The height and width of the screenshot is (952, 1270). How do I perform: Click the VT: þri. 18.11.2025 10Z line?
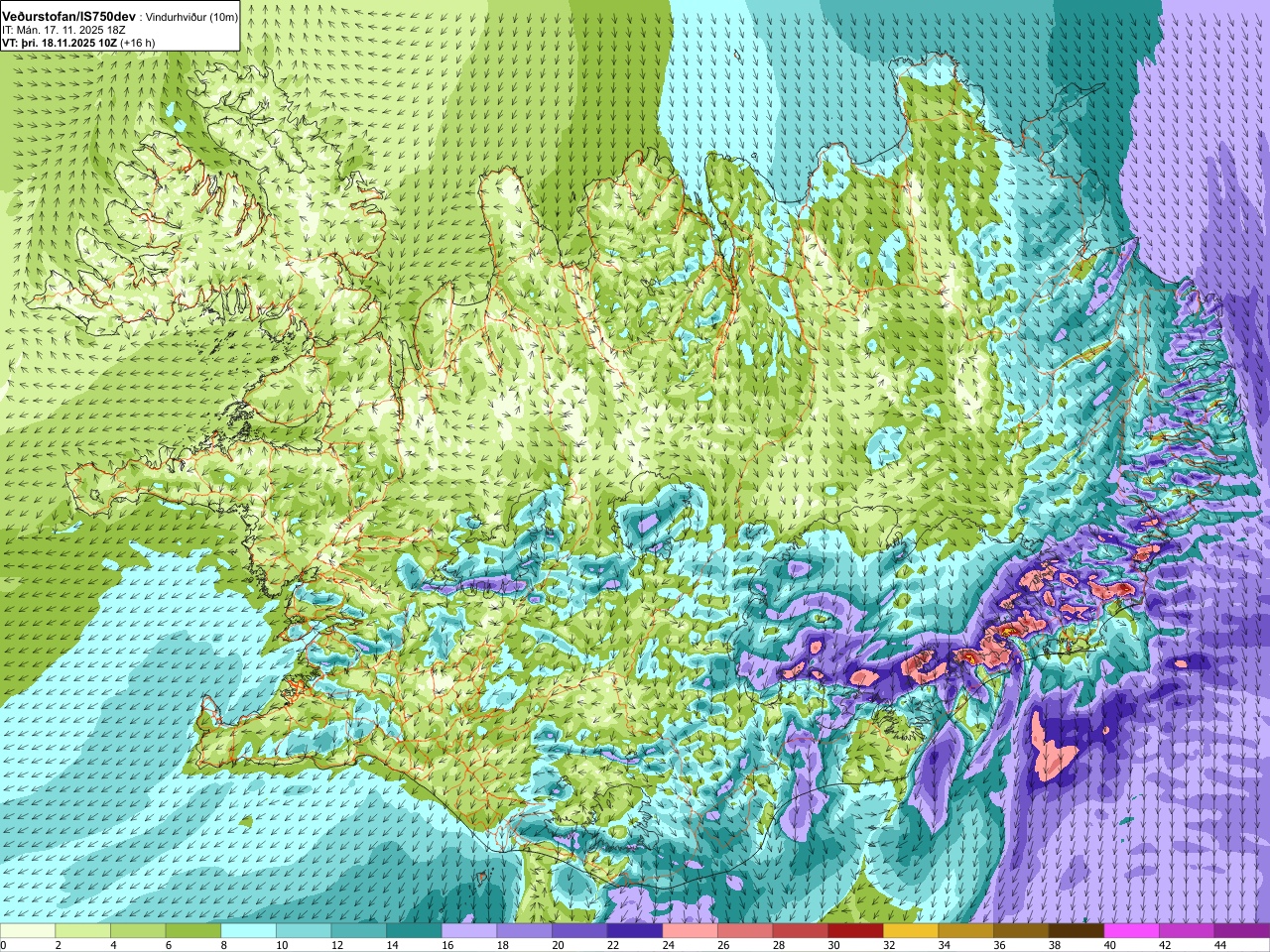click(x=59, y=43)
